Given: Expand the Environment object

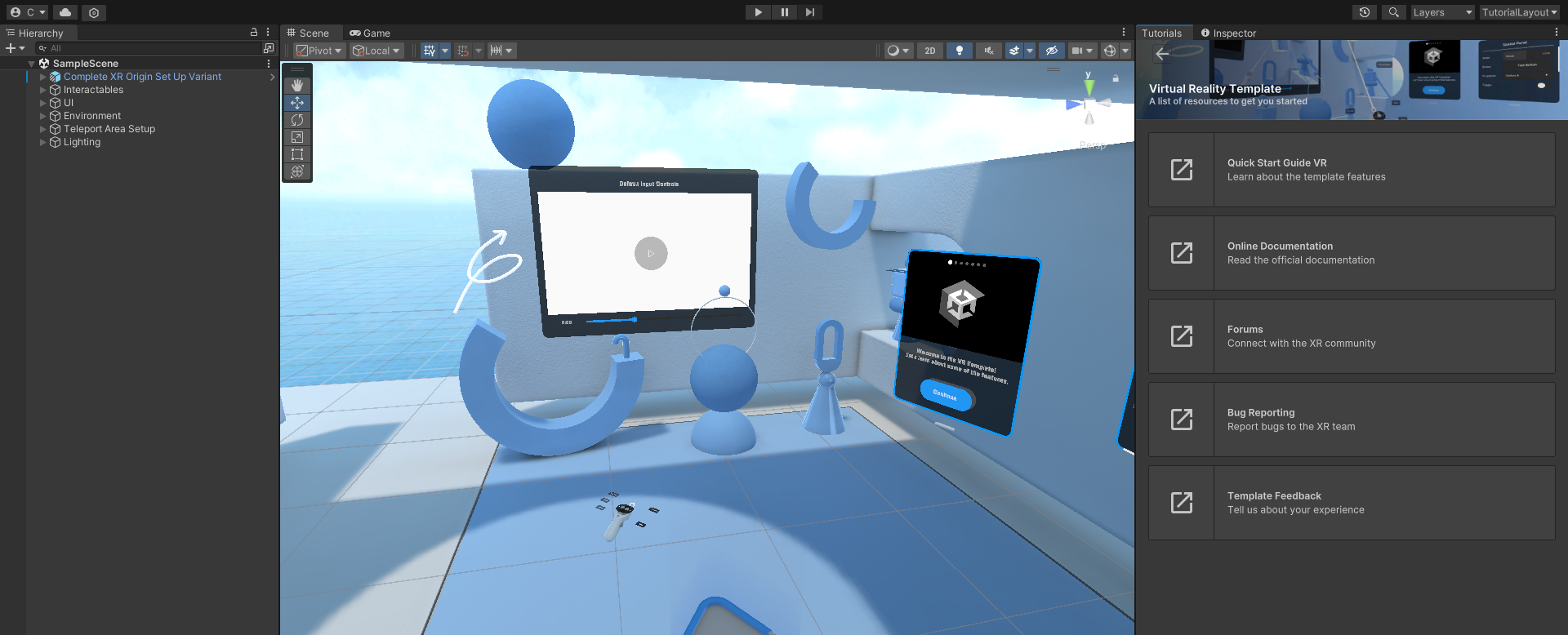Looking at the screenshot, I should pyautogui.click(x=43, y=116).
